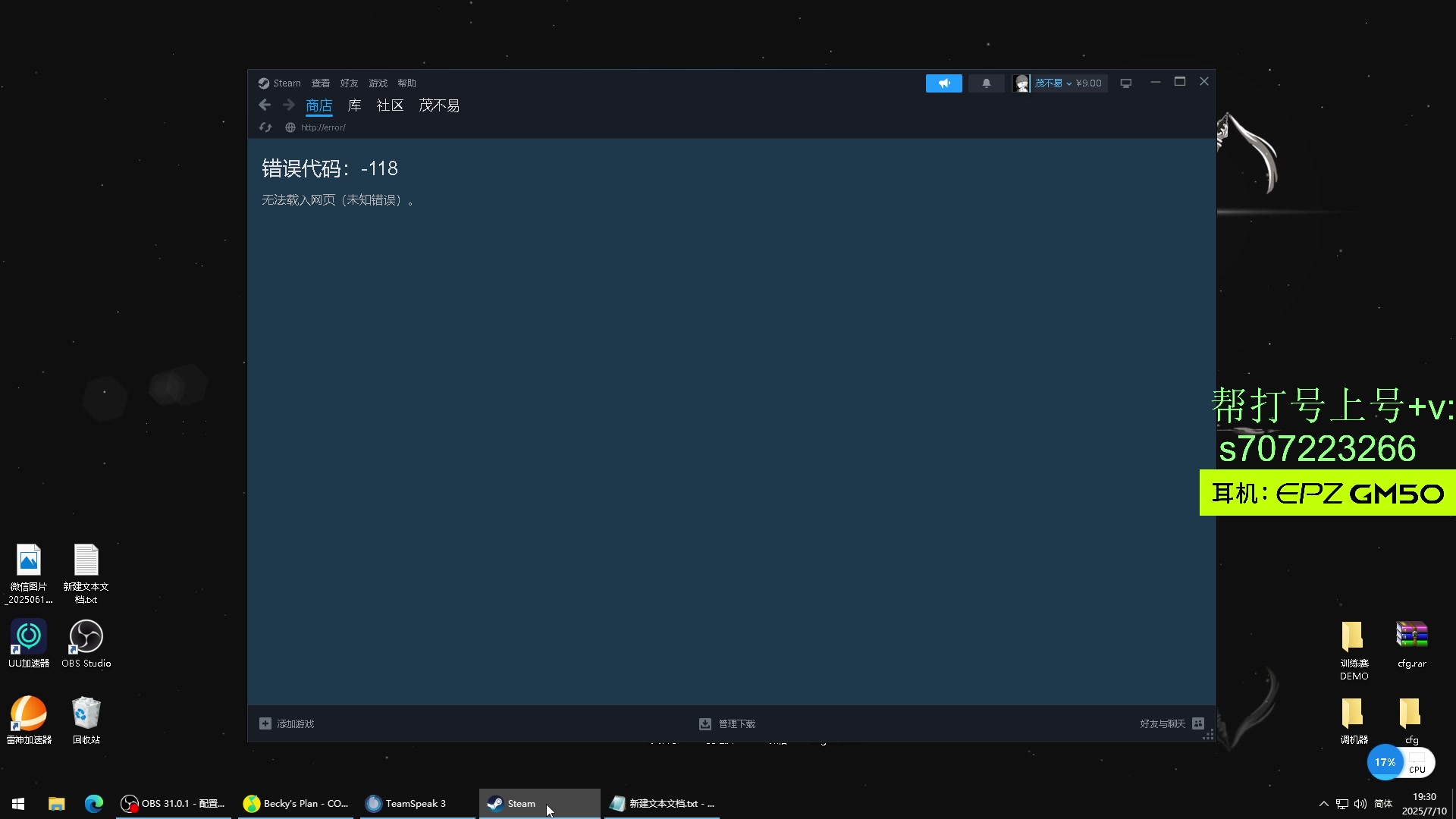
Task: Open File Explorer from taskbar
Action: point(56,804)
